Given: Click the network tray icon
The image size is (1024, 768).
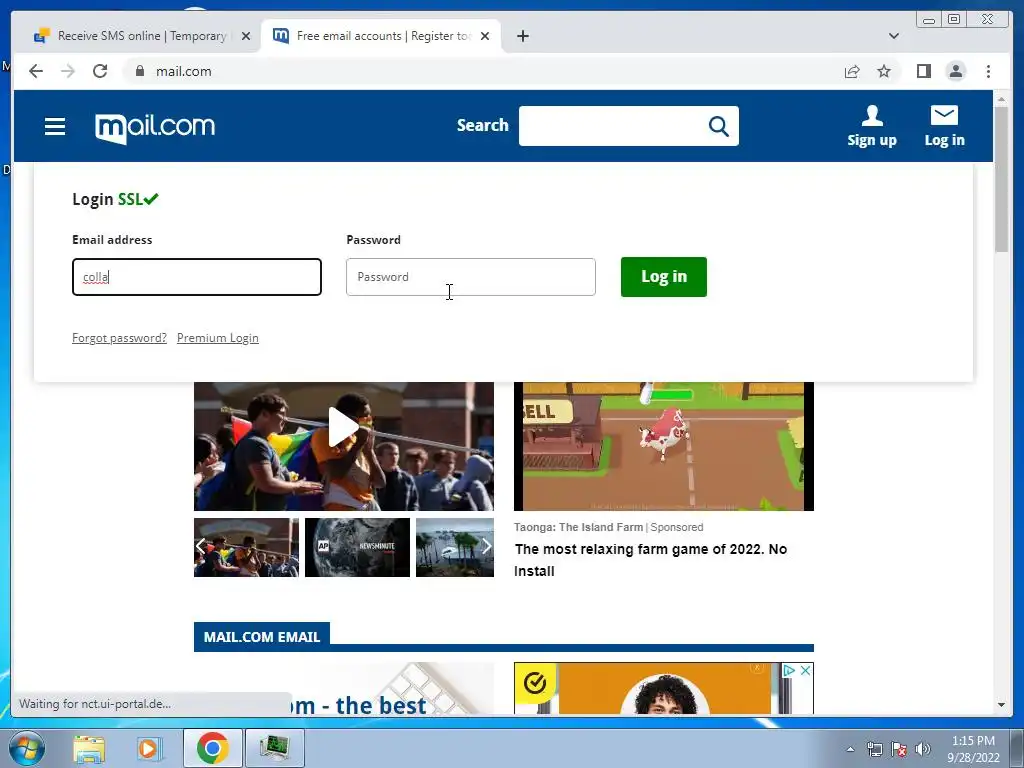Looking at the screenshot, I should 874,749.
